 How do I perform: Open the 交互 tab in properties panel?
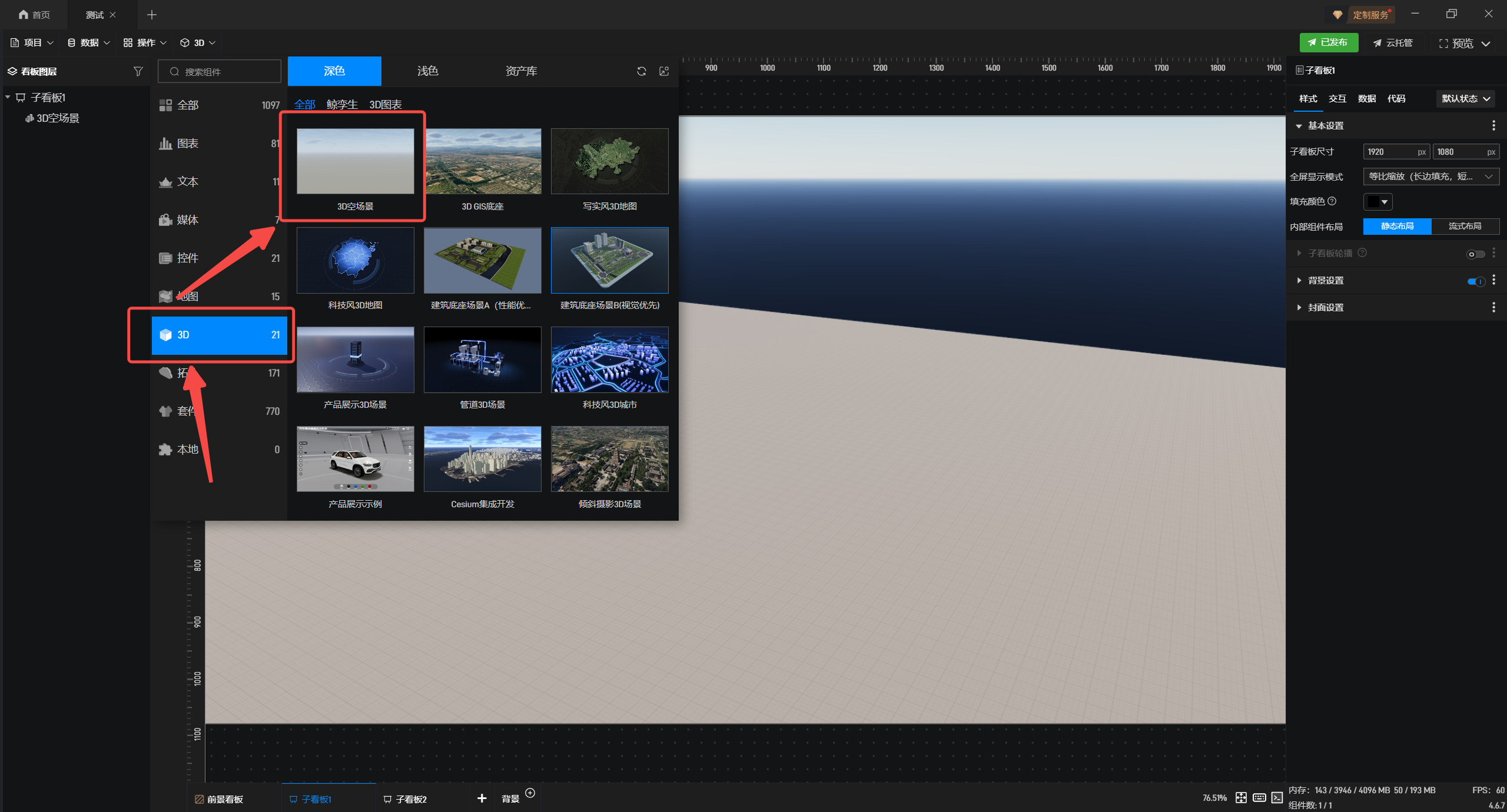tap(1337, 99)
